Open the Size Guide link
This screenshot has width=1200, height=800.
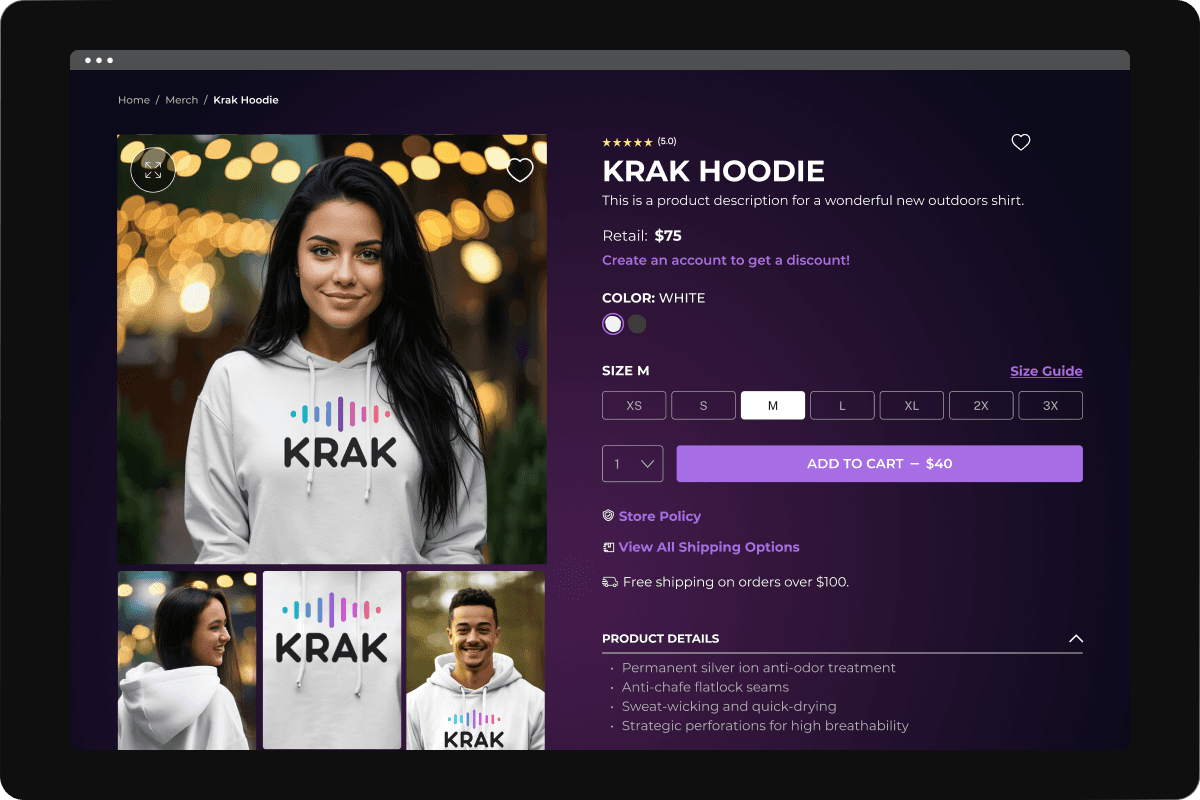pos(1046,371)
